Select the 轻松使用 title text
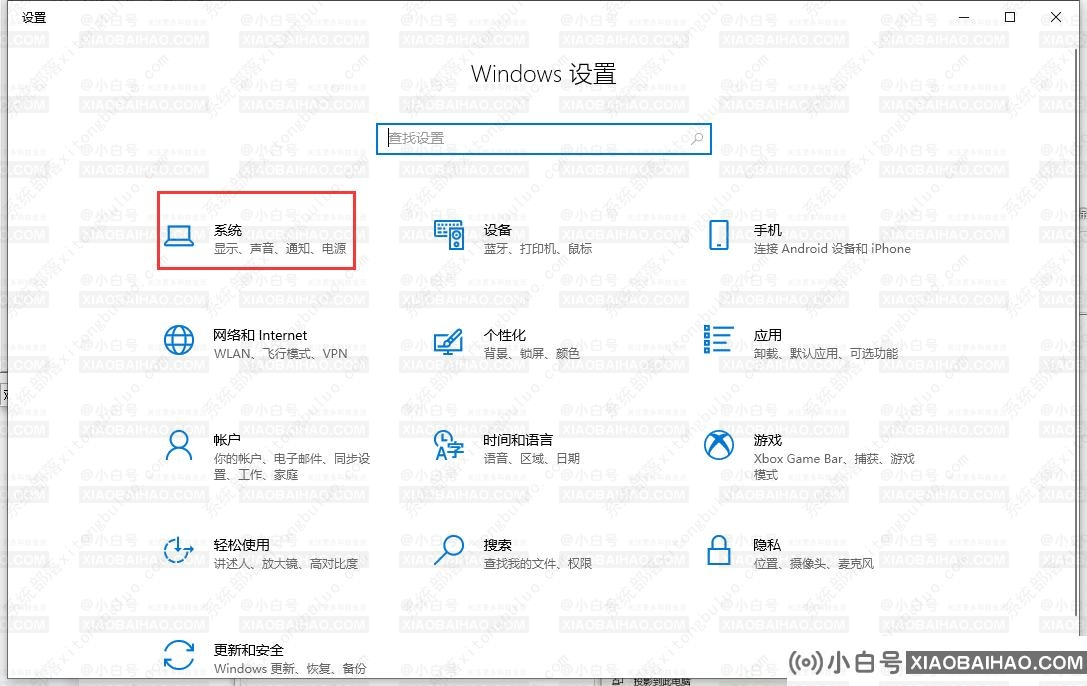 coord(241,545)
